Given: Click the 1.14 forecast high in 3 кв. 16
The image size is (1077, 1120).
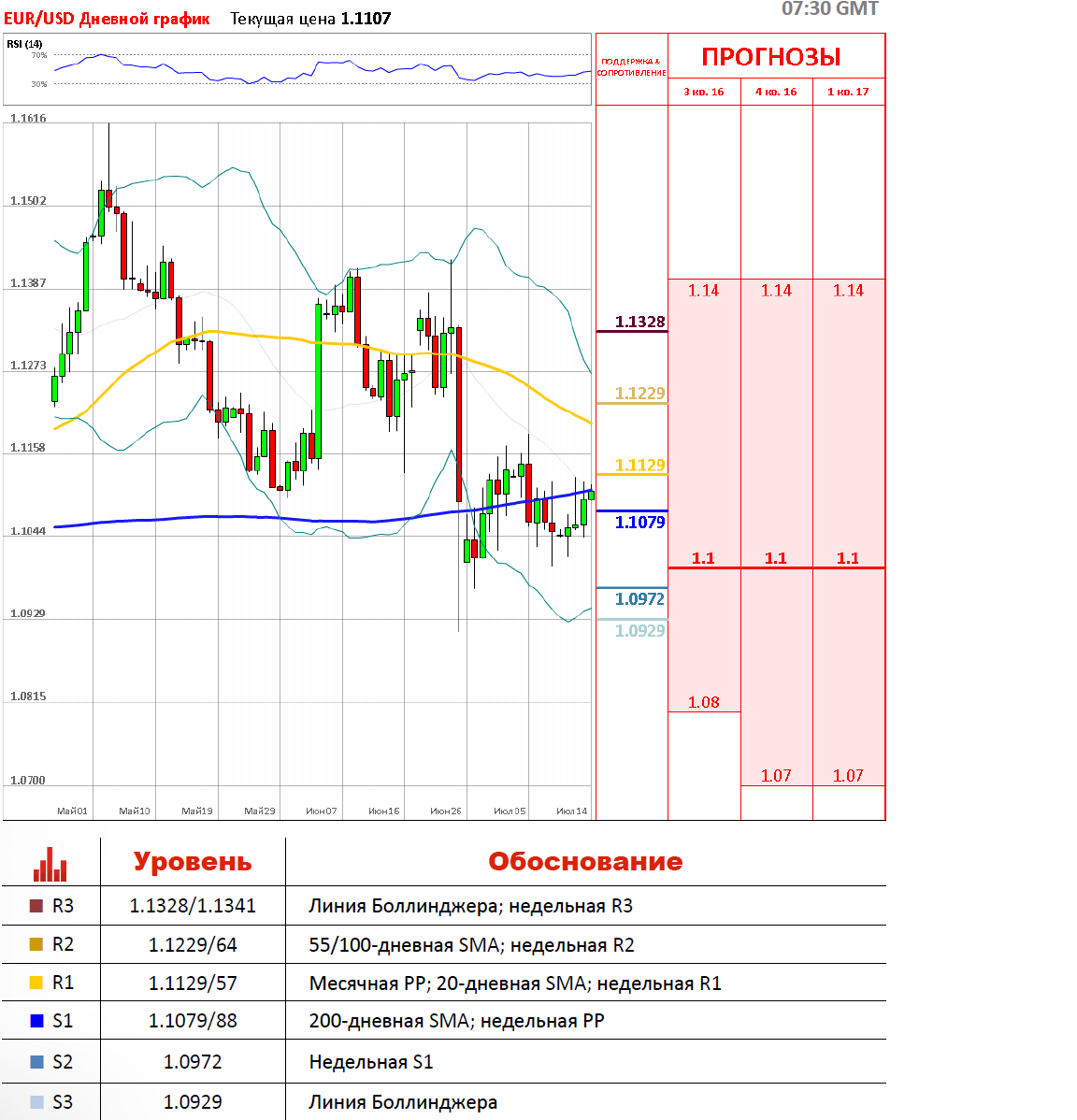Looking at the screenshot, I should 703,291.
